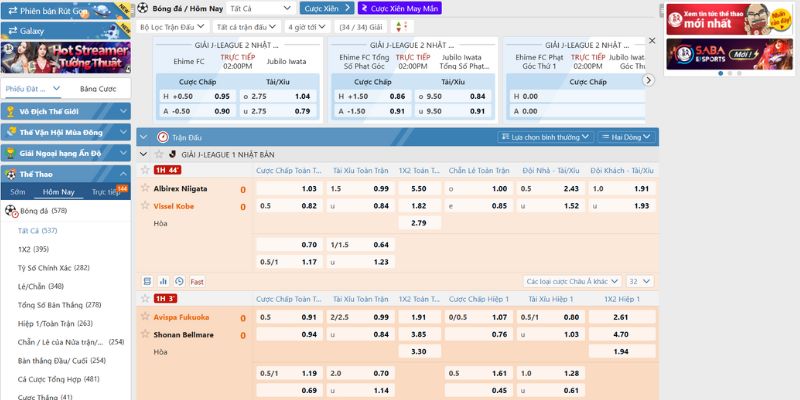The image size is (800, 400).
Task: Favorite the Albirex Niigata team star
Action: coord(144,188)
